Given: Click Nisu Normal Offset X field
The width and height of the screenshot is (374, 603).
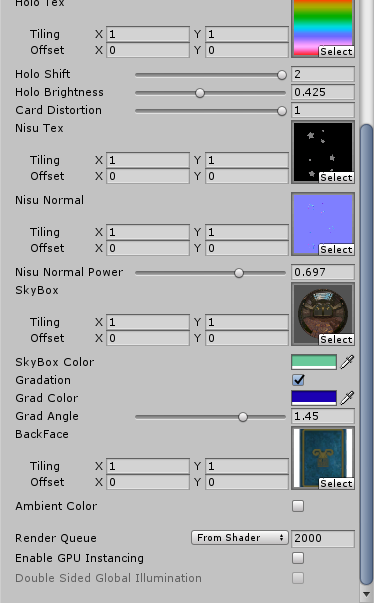Looking at the screenshot, I should click(148, 248).
